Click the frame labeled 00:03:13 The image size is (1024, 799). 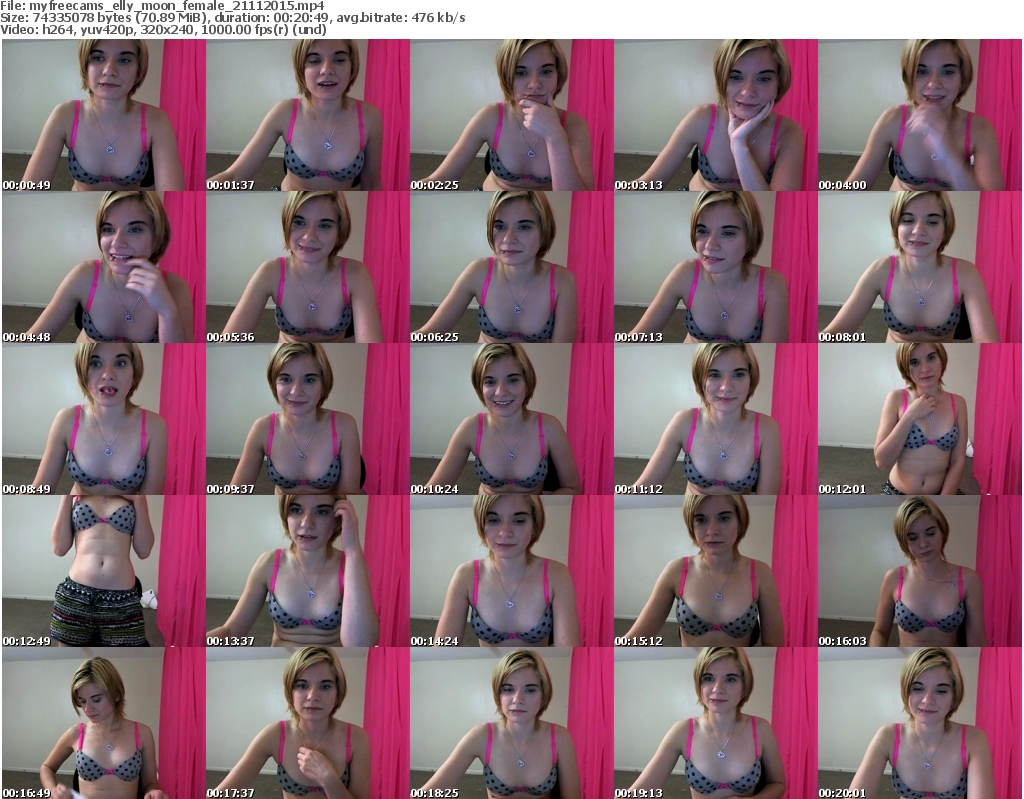pos(715,115)
